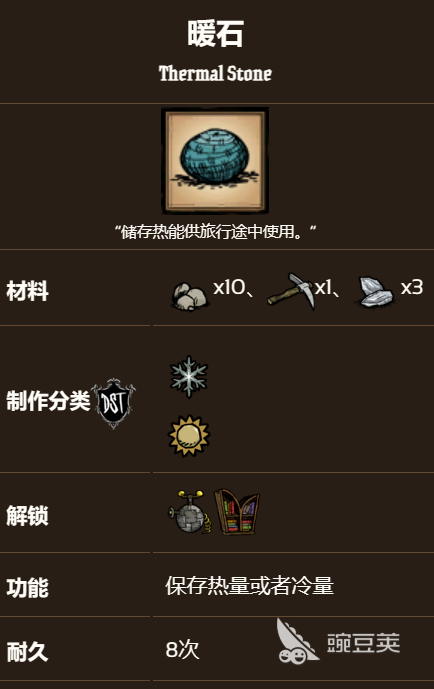Click the 解锁 row label
Screen dimensions: 434x689
click(x=27, y=515)
